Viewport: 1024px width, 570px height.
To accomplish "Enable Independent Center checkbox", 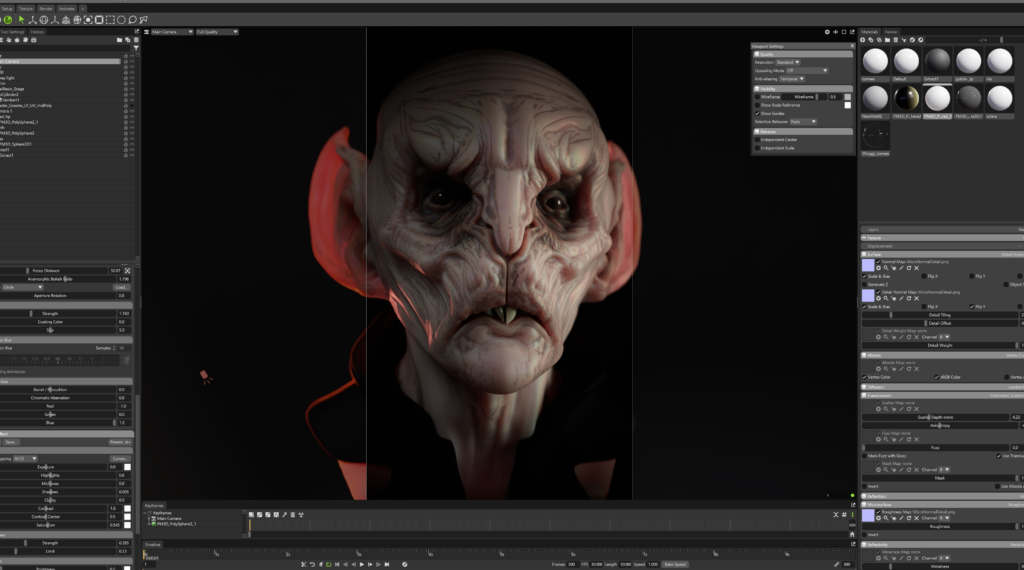I will 758,139.
